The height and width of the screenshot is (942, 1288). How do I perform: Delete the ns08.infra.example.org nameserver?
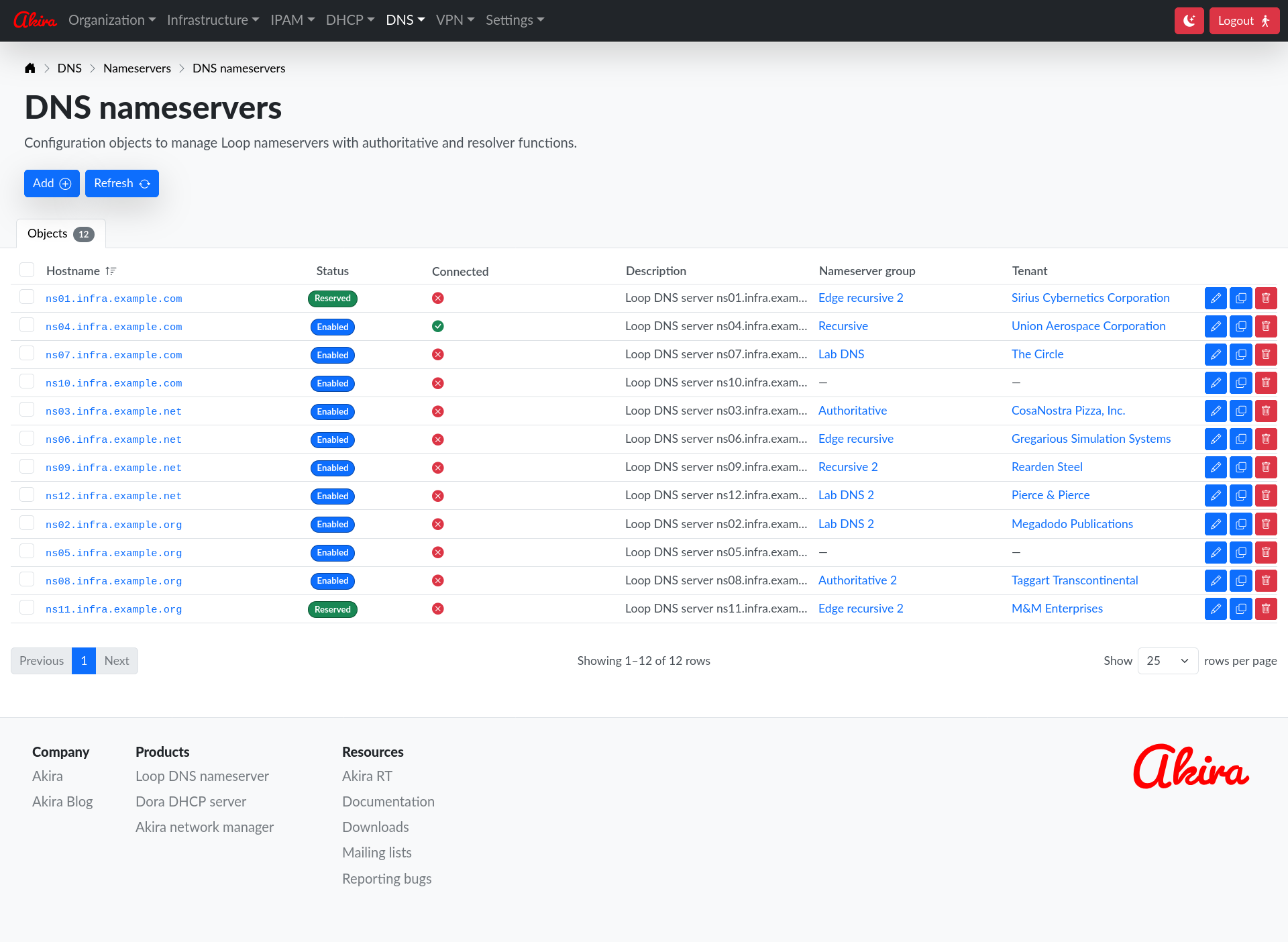click(1266, 580)
